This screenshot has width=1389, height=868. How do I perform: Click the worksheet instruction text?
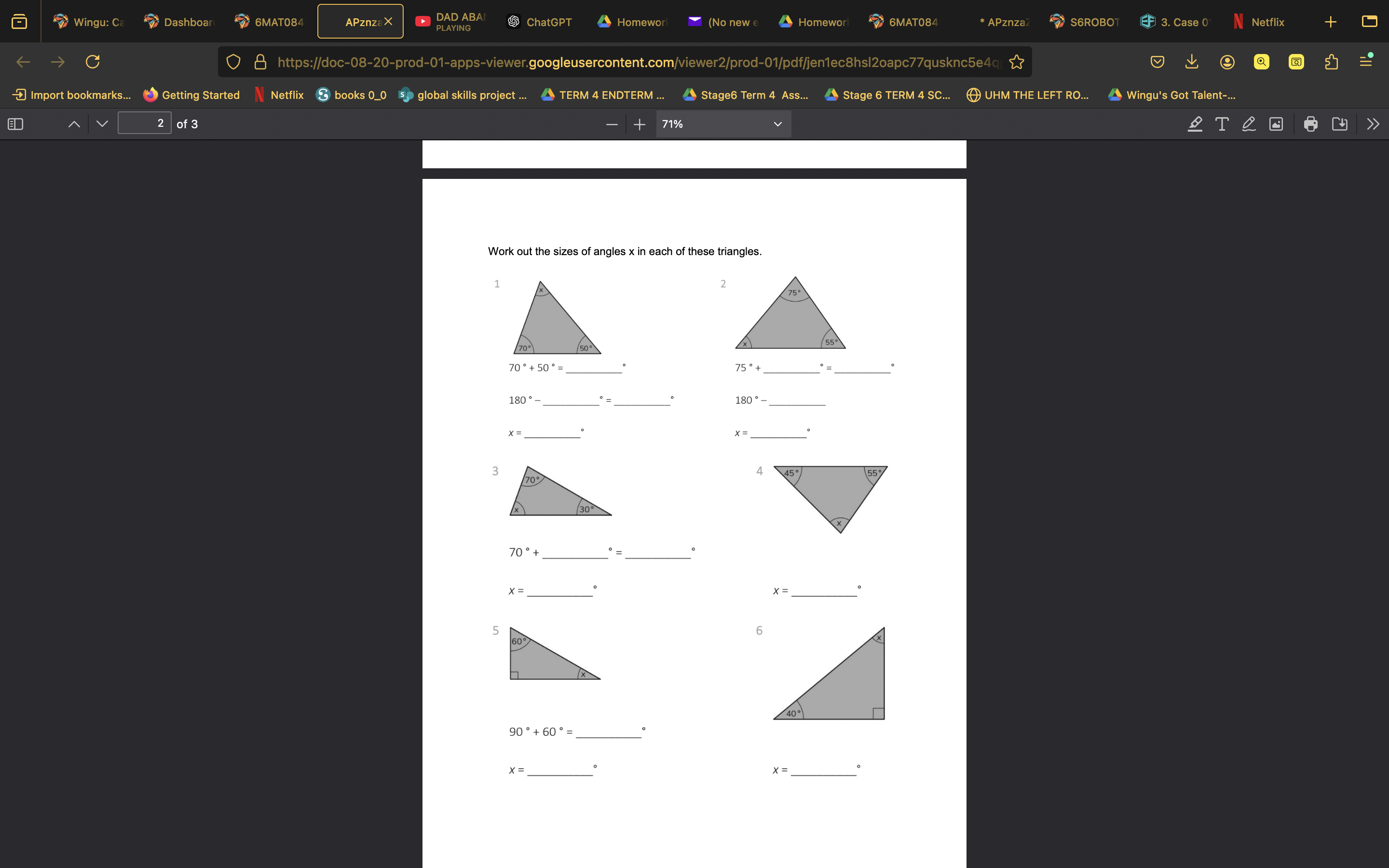625,251
